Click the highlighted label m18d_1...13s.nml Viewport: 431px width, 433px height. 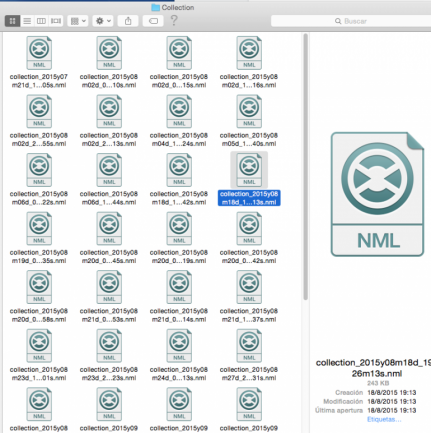point(249,198)
